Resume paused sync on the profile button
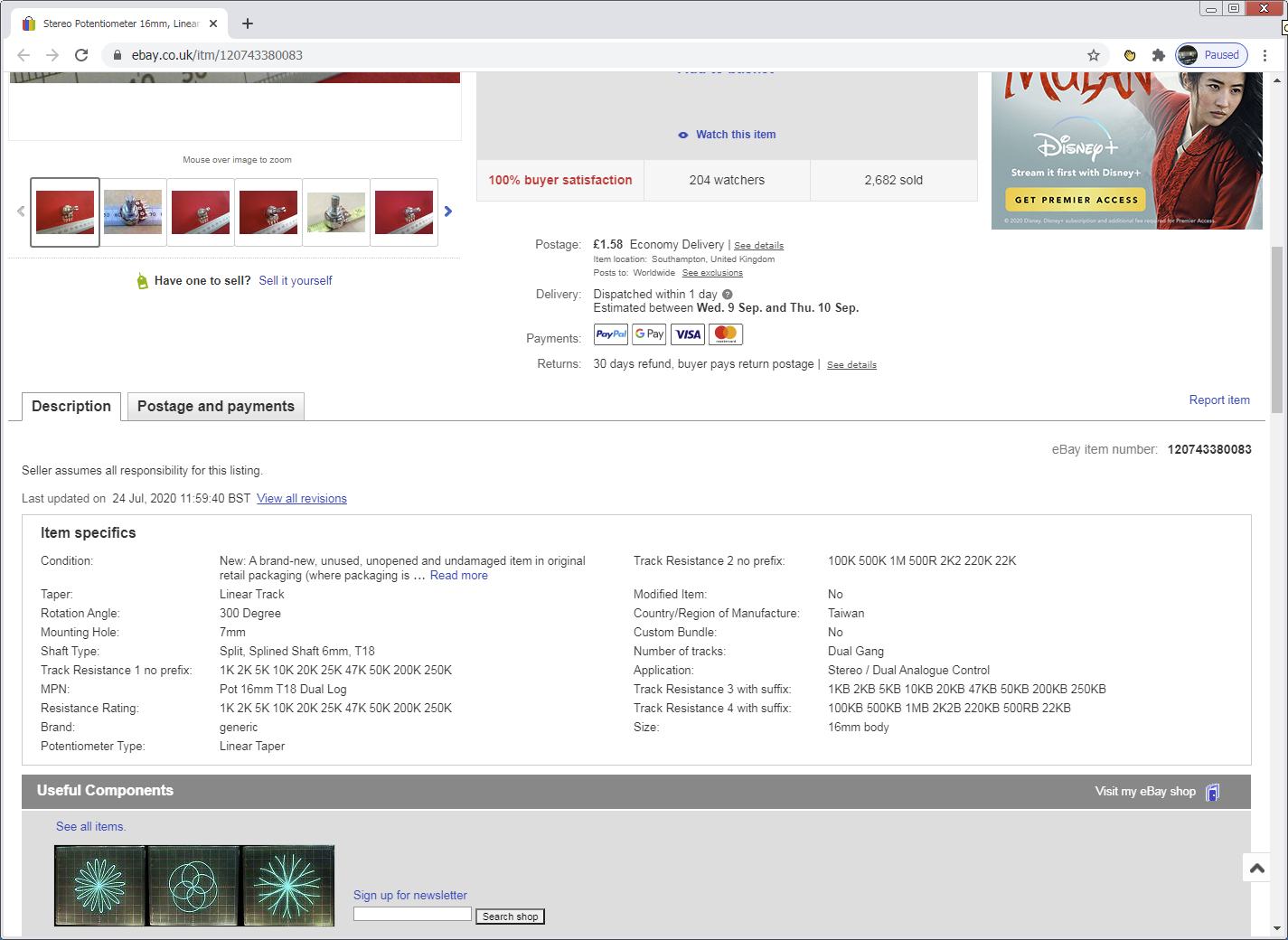This screenshot has width=1288, height=940. pos(1211,54)
